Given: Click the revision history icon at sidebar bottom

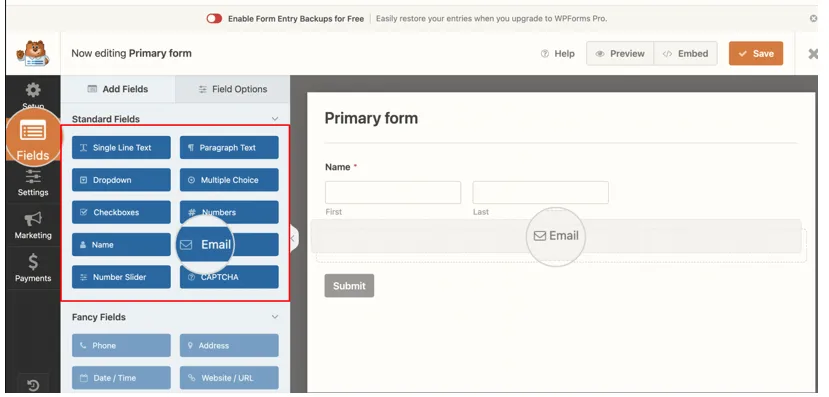Looking at the screenshot, I should tap(33, 385).
